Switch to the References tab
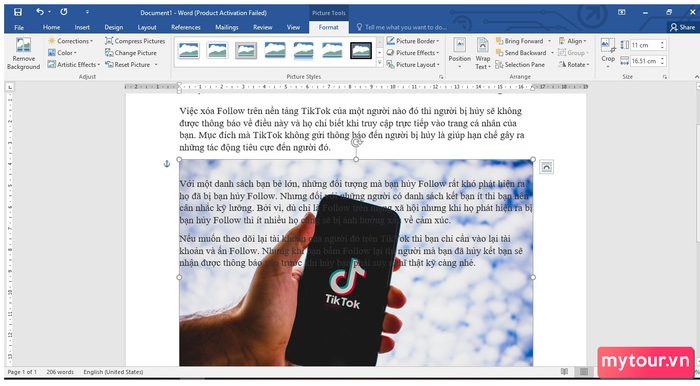700x386 pixels. (x=186, y=27)
